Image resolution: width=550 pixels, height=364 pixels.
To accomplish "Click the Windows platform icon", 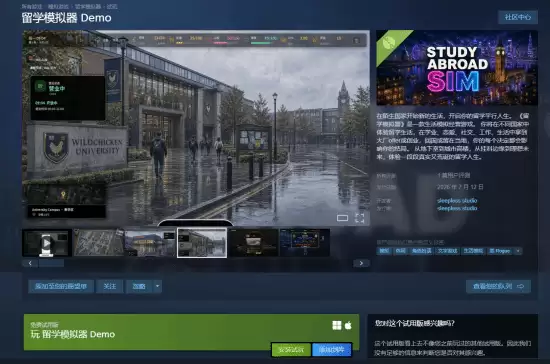I will pos(337,325).
